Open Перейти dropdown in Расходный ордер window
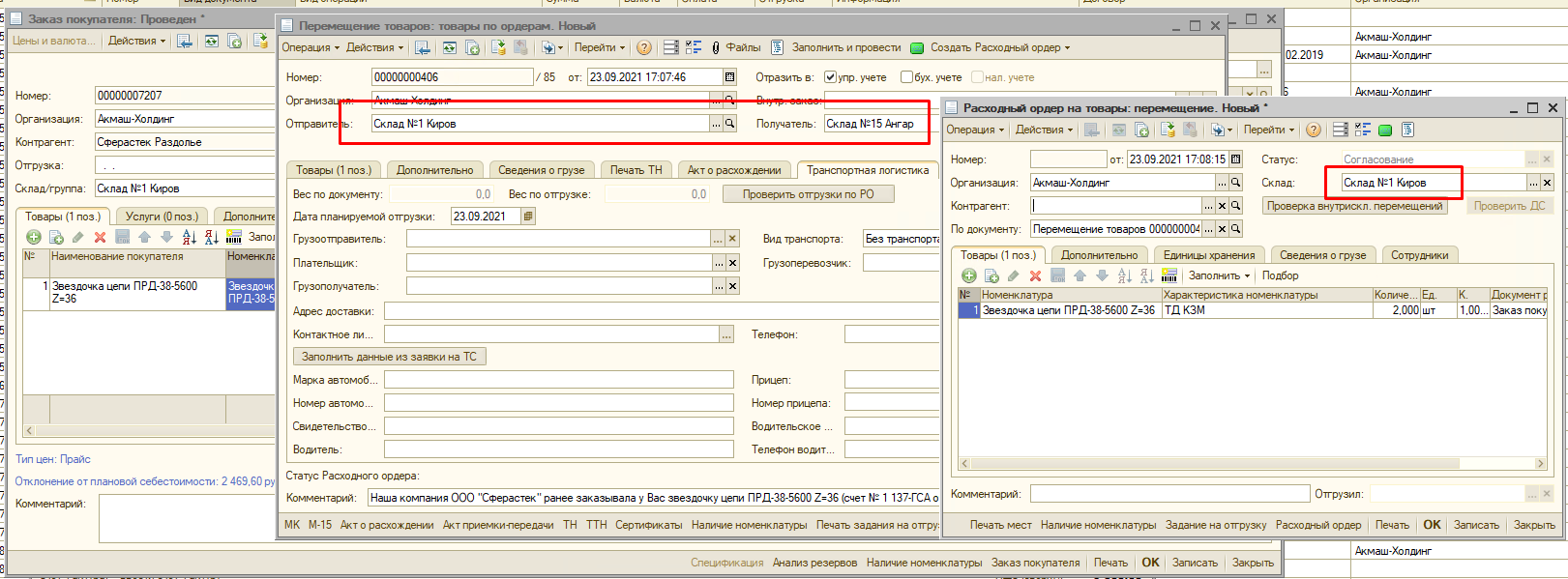Screen dimensions: 1568x579 click(x=1269, y=130)
